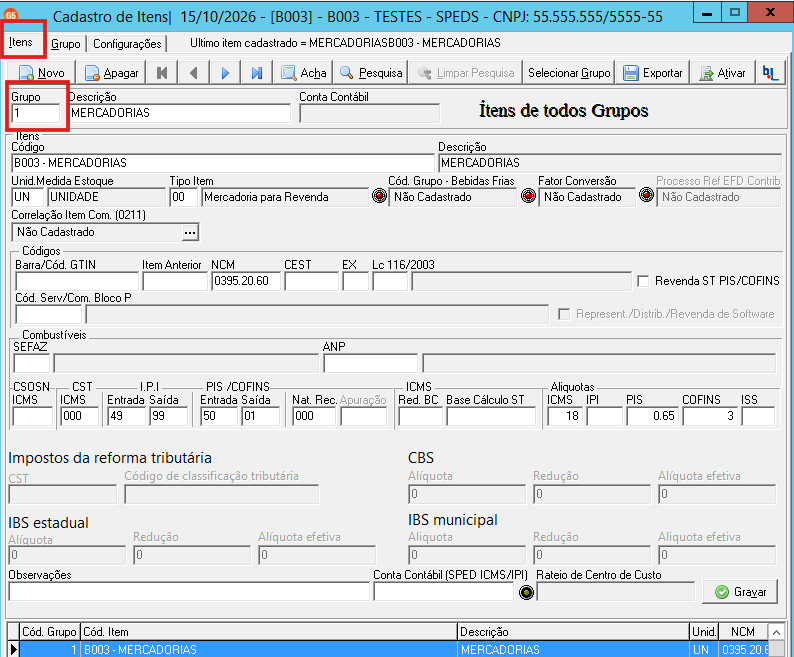Click the bL icon at toolbar end

coord(770,73)
